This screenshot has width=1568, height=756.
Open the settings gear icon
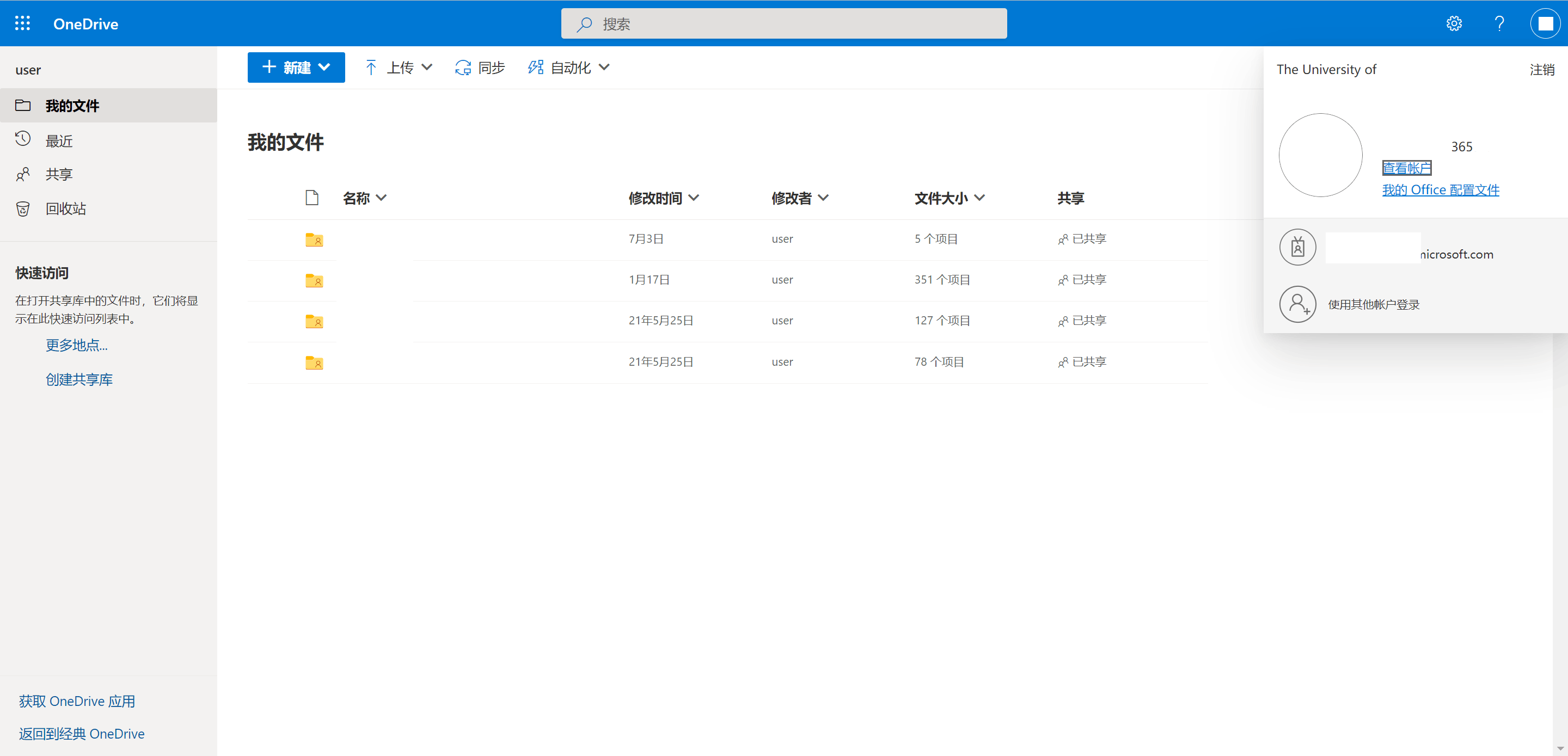(1454, 24)
